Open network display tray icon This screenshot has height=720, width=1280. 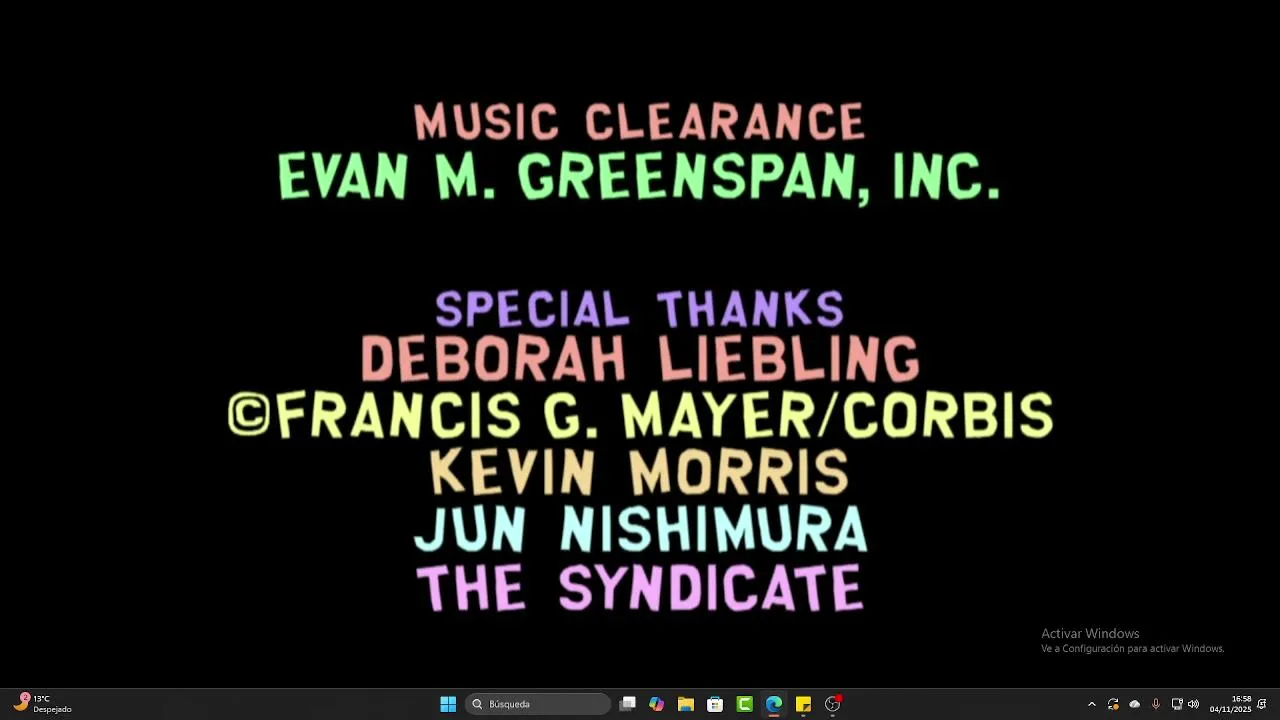pos(1177,704)
